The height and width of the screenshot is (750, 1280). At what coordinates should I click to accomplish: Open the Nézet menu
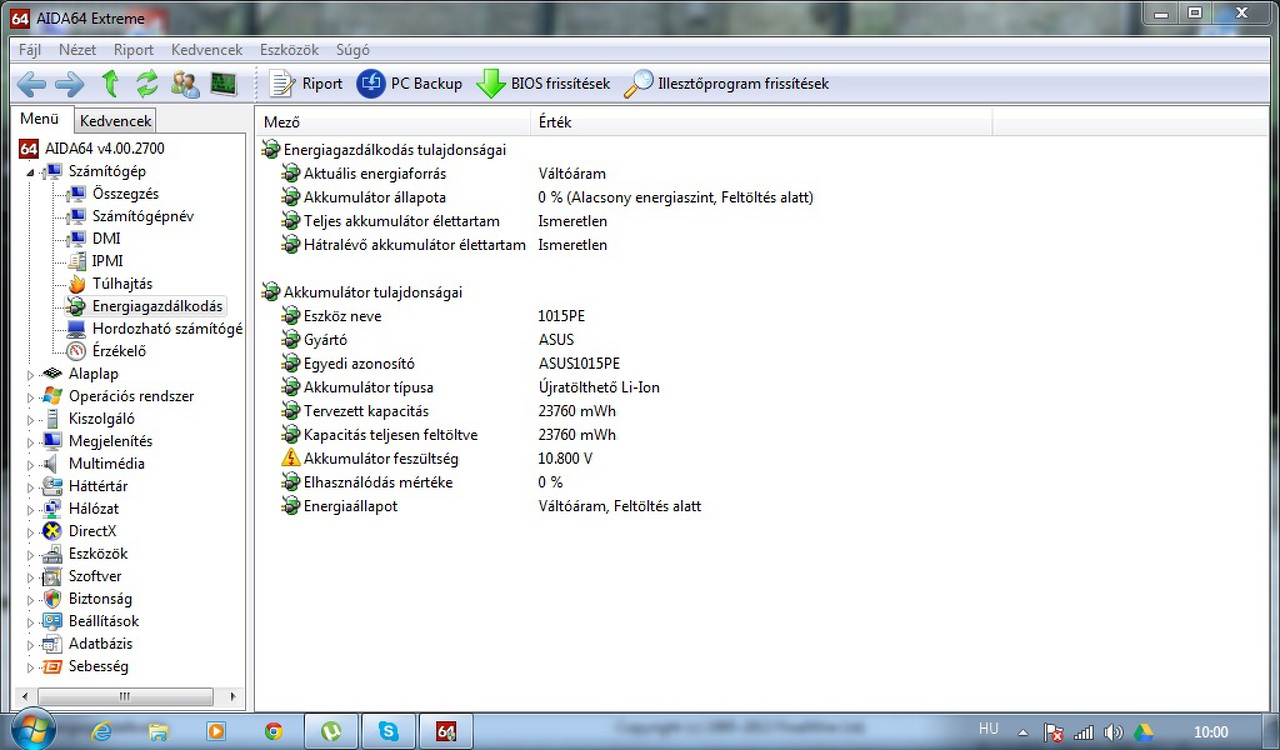78,50
